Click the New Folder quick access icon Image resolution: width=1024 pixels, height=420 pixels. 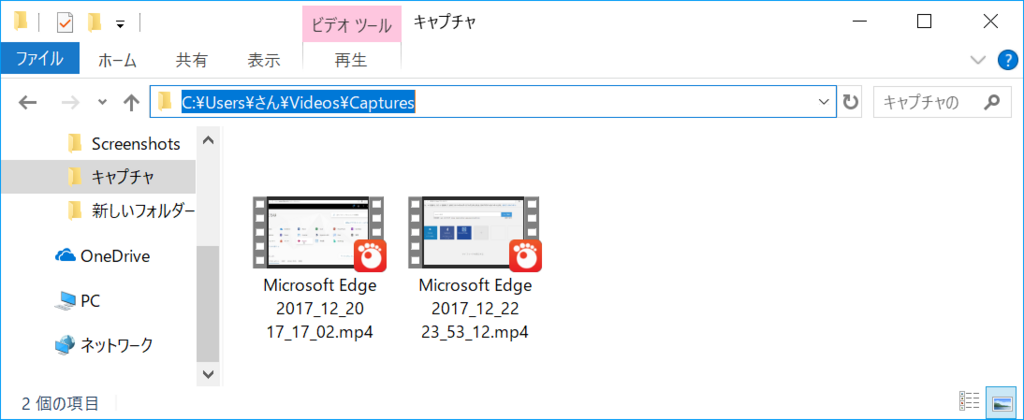coord(95,24)
